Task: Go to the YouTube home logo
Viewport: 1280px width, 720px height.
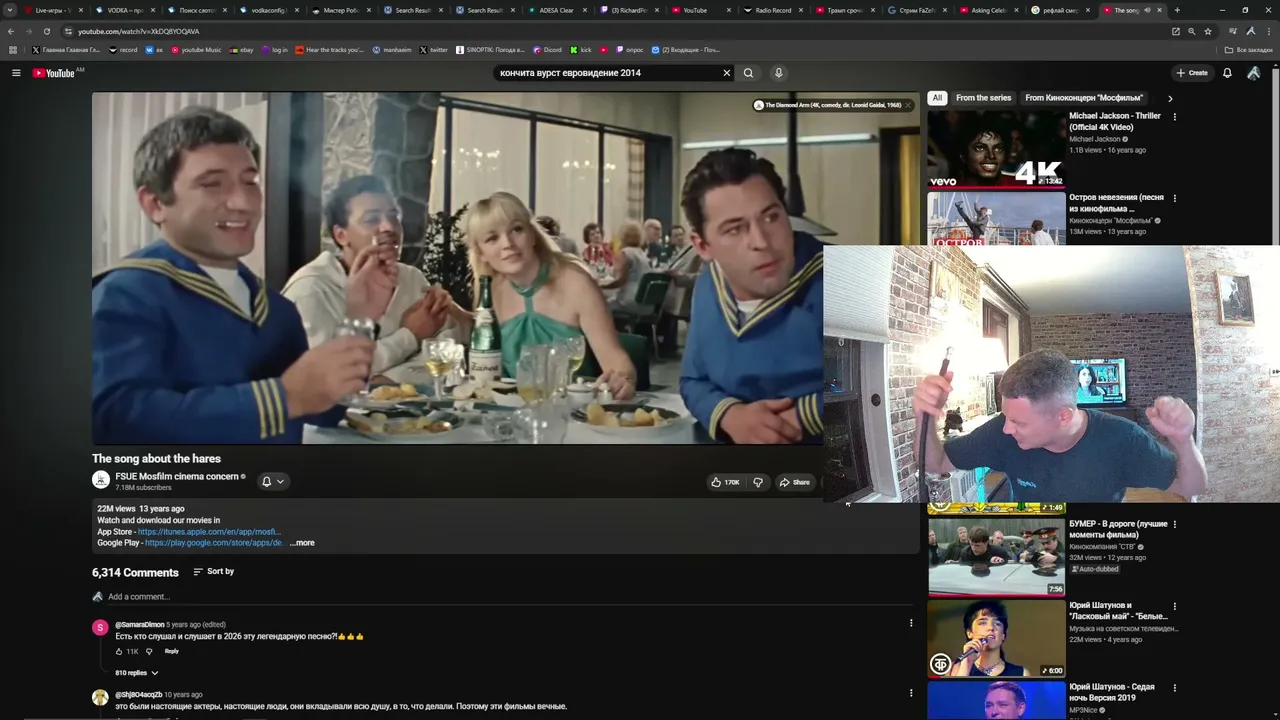Action: click(53, 73)
